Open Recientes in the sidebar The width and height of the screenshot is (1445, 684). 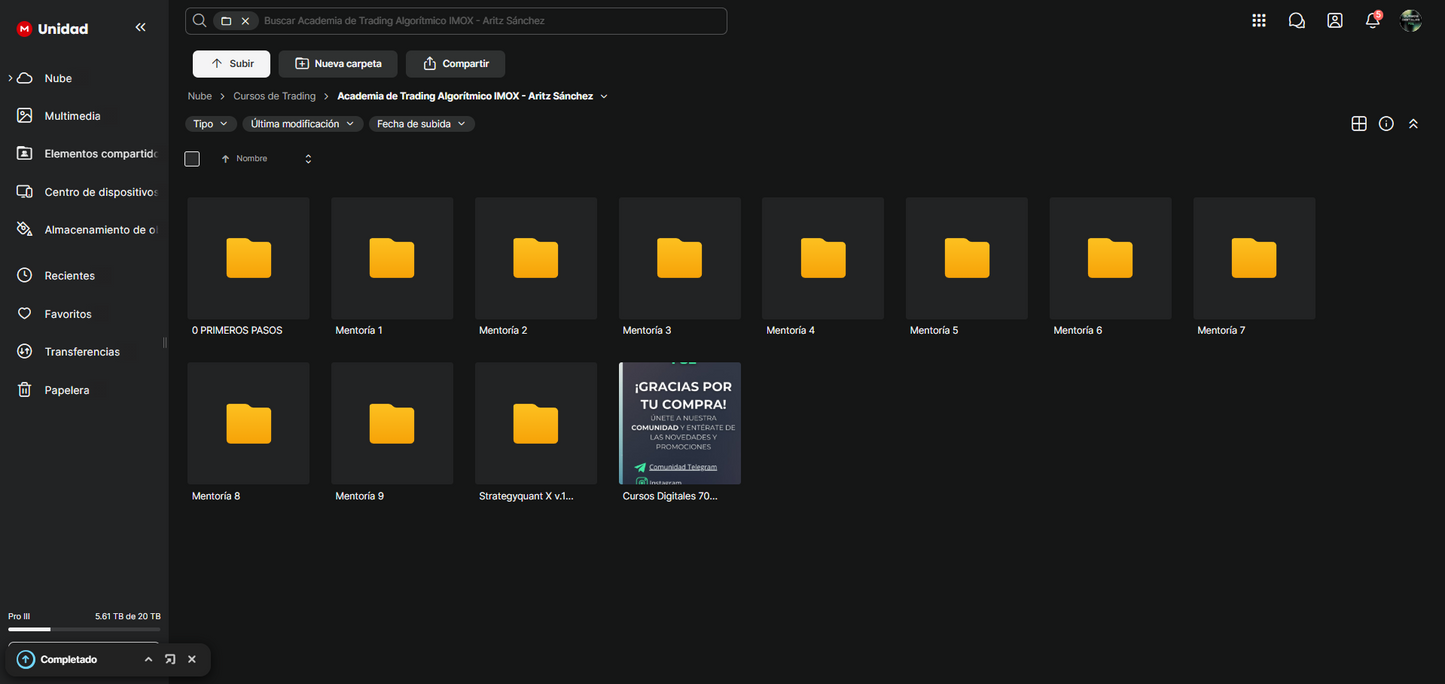(70, 276)
